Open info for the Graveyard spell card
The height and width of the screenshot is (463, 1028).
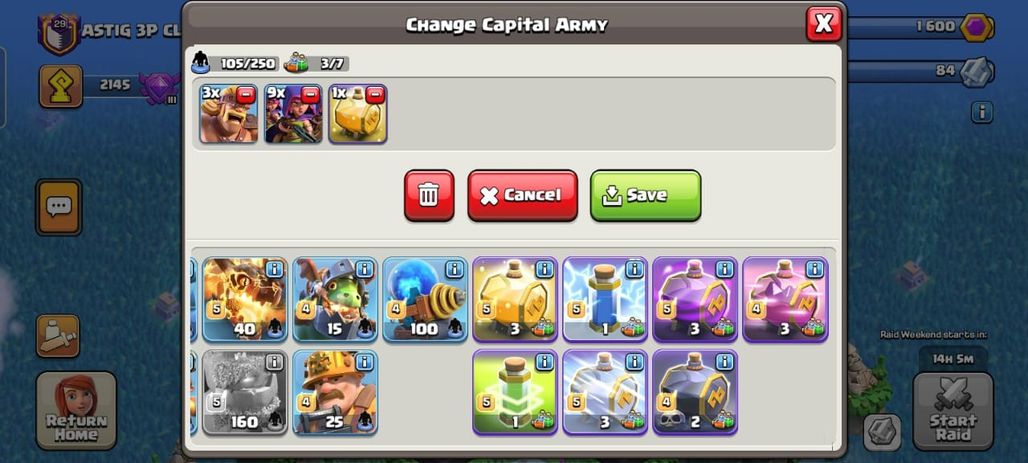pyautogui.click(x=724, y=362)
